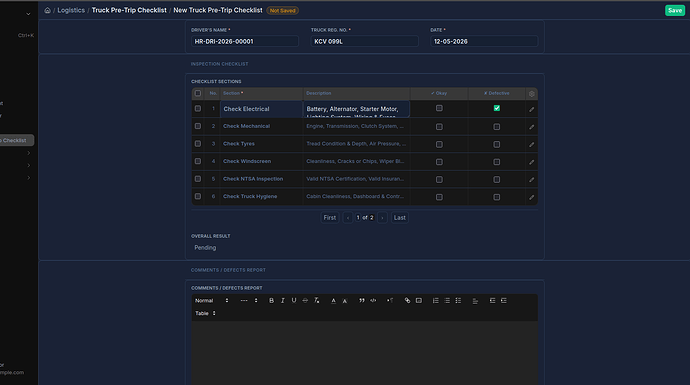Screen dimensions: 690x385
Task: Apply bold formatting in comments editor
Action: pyautogui.click(x=272, y=301)
